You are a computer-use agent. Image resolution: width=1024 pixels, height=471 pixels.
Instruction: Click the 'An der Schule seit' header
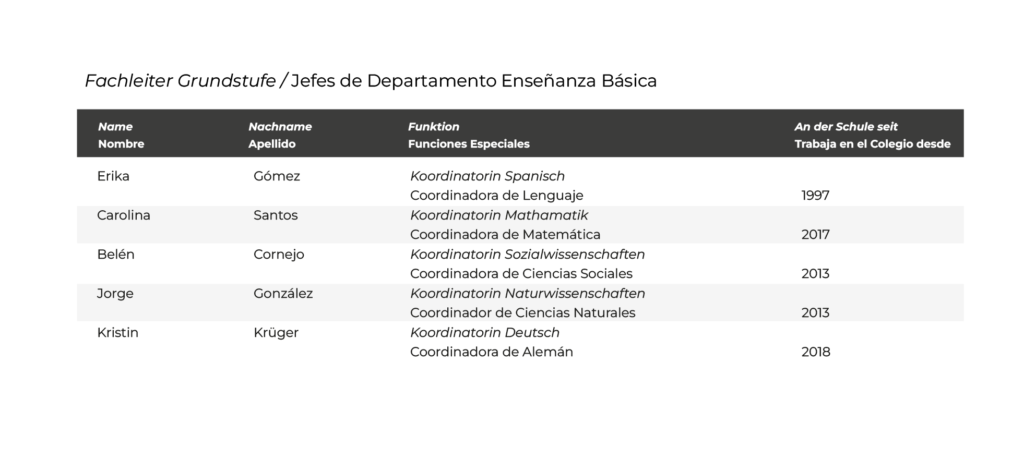pyautogui.click(x=846, y=127)
